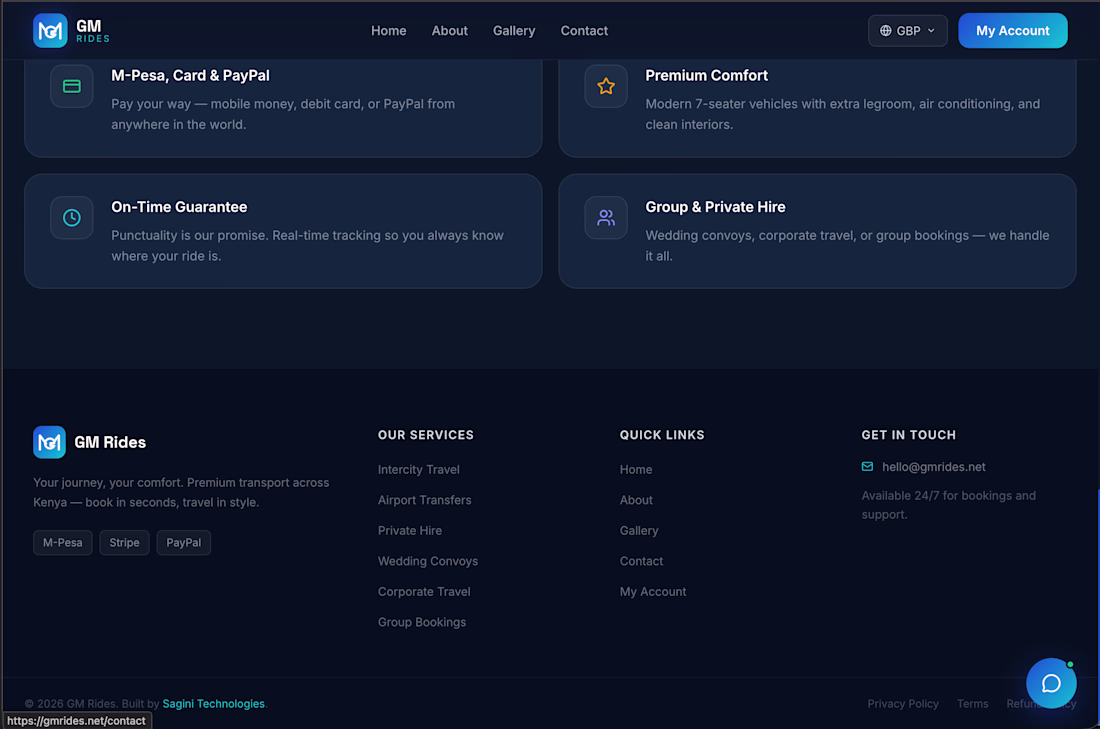Go to Home in the top navigation
This screenshot has height=729, width=1100.
pos(389,31)
